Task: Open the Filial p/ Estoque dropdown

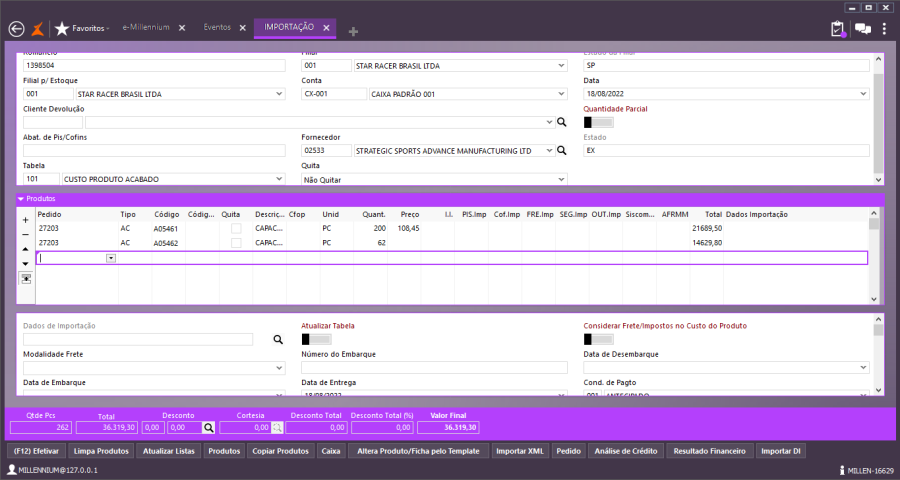Action: pos(279,94)
